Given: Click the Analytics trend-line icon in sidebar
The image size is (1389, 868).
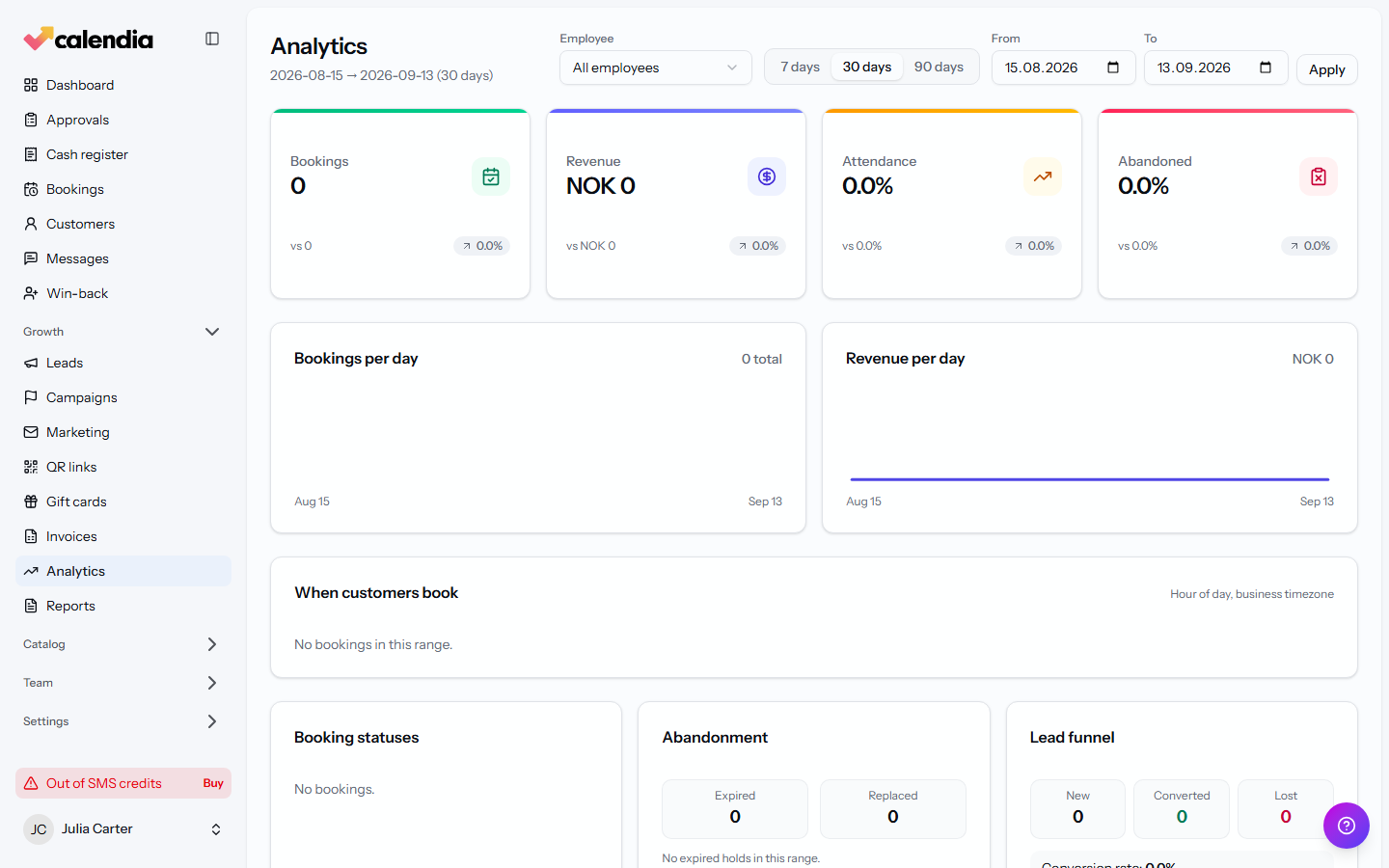Looking at the screenshot, I should 31,571.
